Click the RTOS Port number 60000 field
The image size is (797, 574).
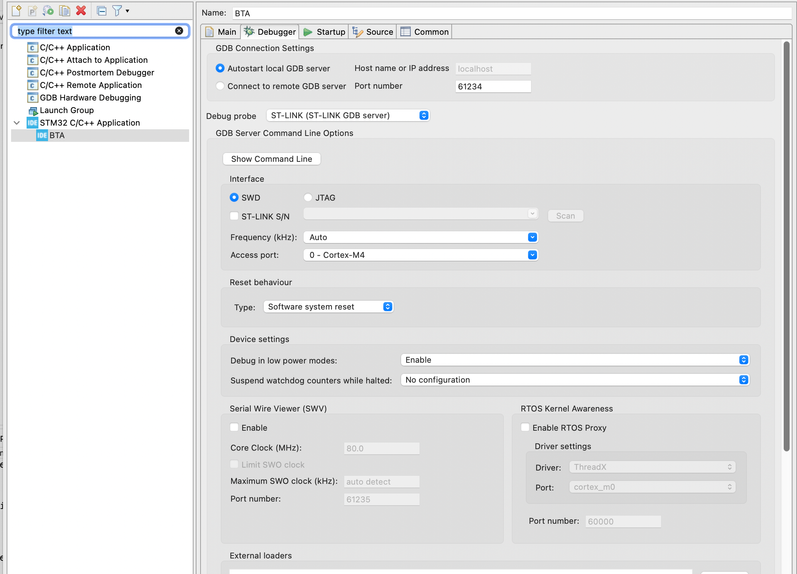click(x=623, y=521)
